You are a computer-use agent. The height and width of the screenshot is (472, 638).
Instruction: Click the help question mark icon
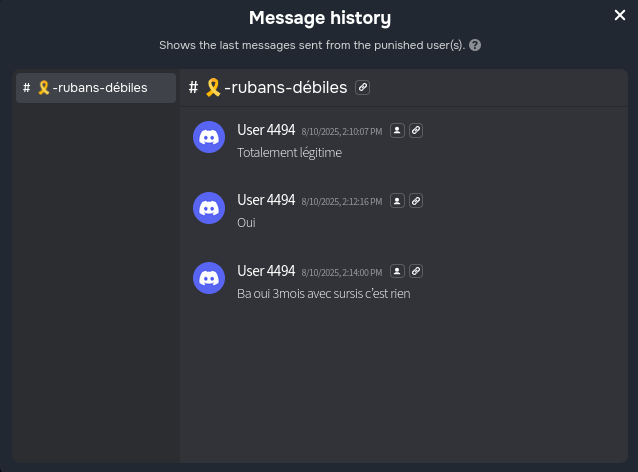[x=475, y=46]
